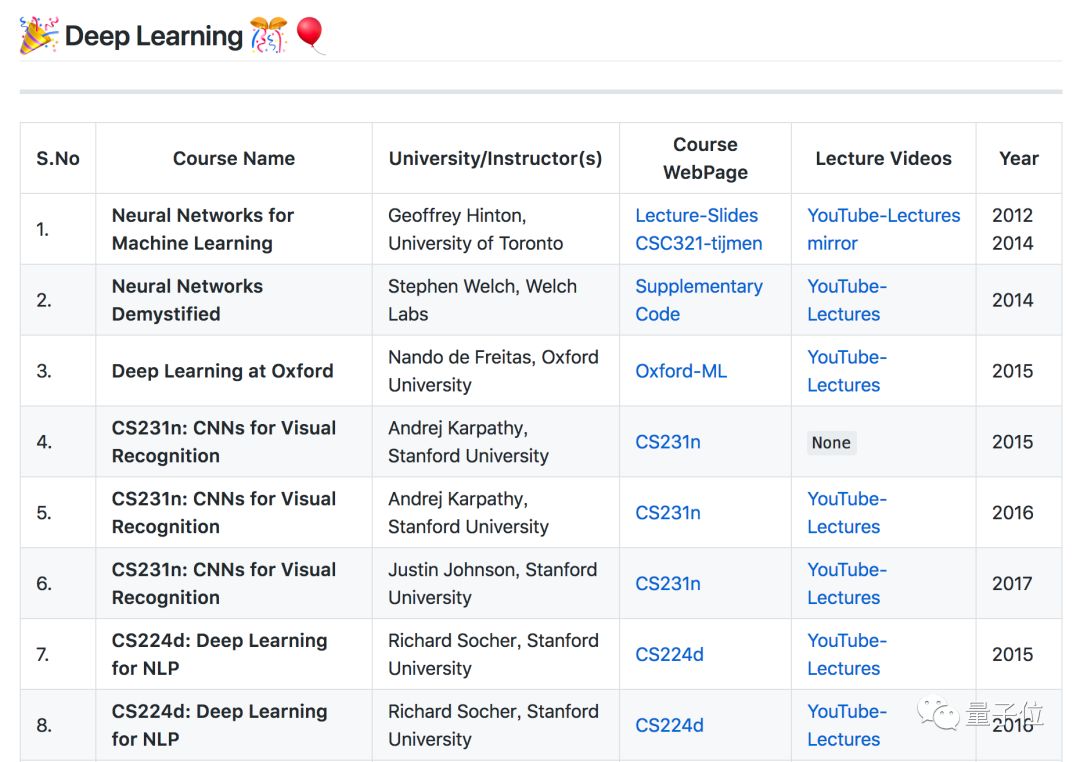Open the CS224d link for the 2015 course
This screenshot has width=1080, height=762.
click(x=669, y=655)
